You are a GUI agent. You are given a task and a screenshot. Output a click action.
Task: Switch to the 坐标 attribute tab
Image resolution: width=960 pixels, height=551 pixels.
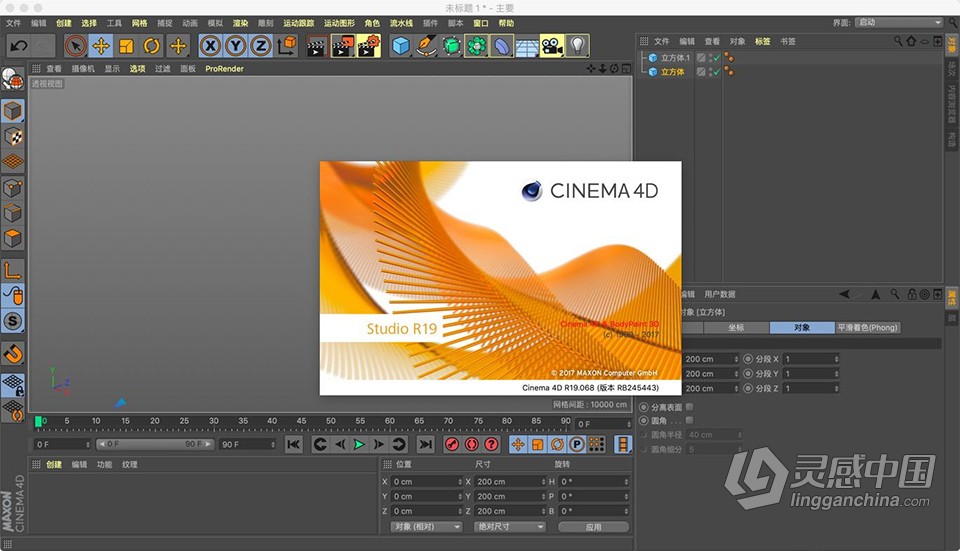point(737,328)
